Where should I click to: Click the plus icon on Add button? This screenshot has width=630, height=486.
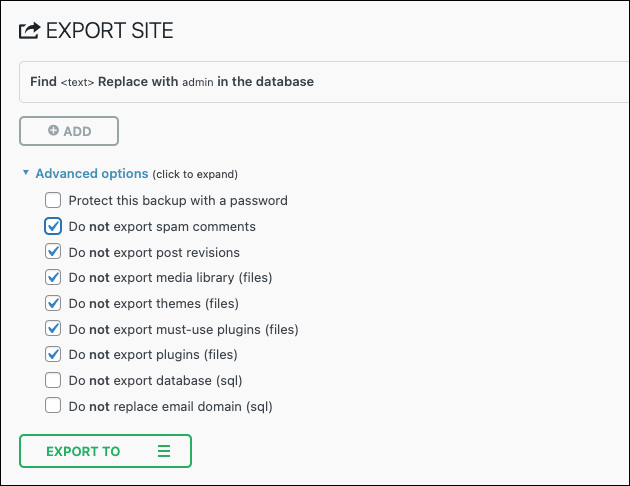(53, 131)
